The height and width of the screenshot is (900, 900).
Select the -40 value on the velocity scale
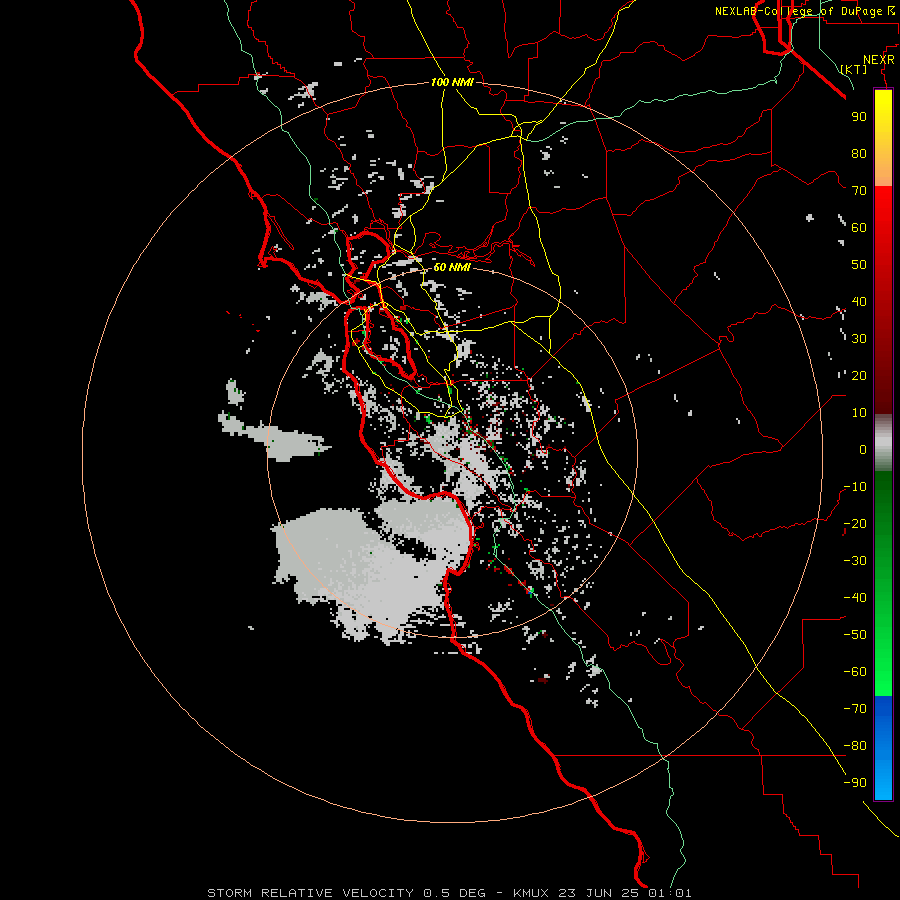click(x=855, y=598)
